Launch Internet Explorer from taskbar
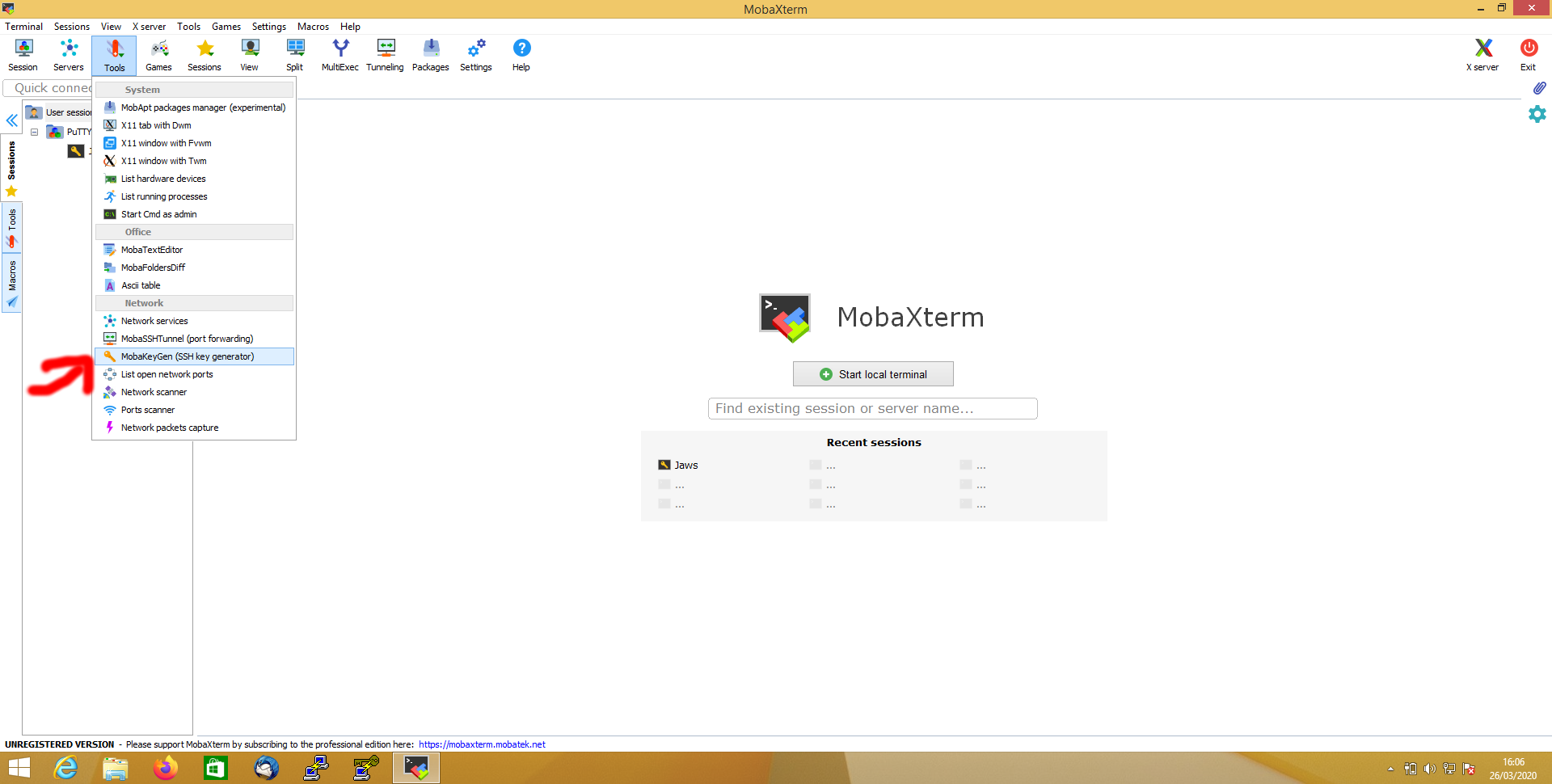 pos(65,768)
